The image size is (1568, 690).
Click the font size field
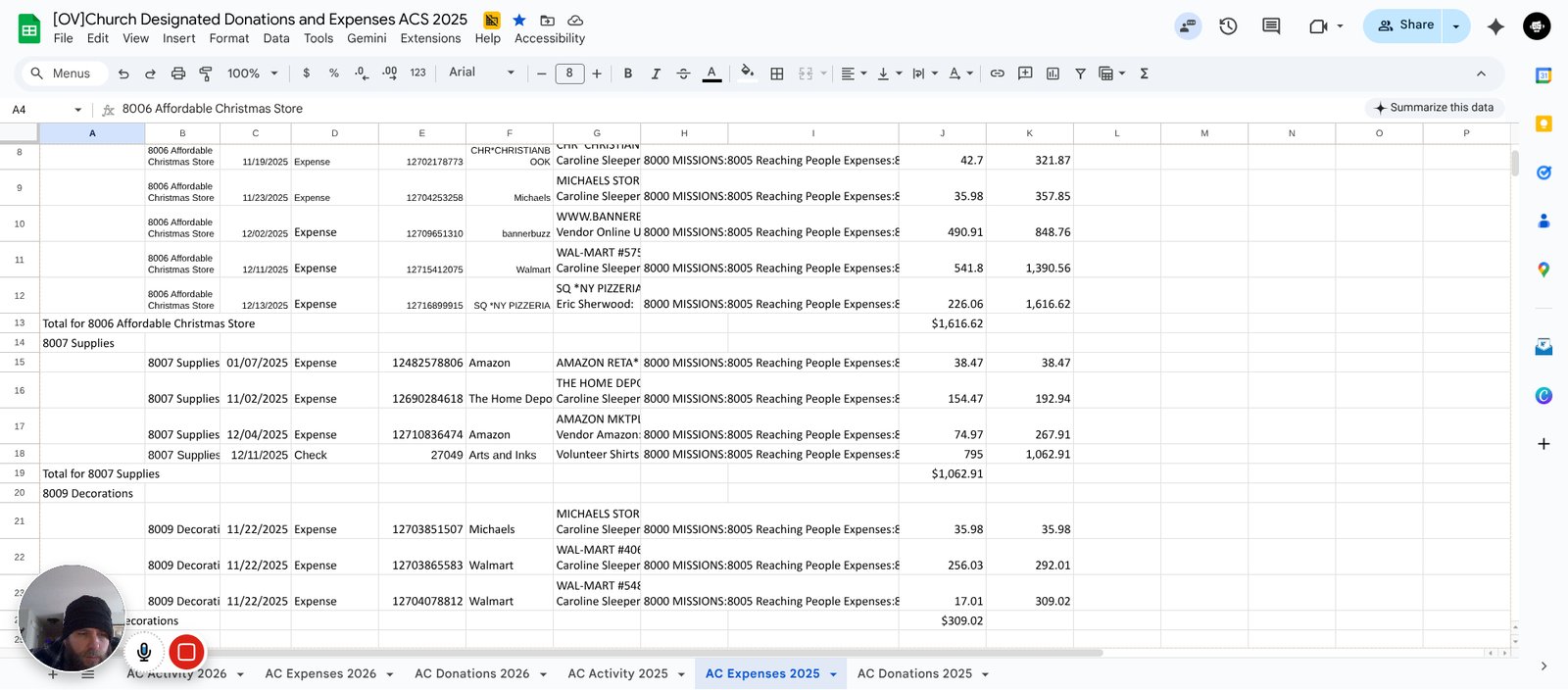click(x=569, y=74)
